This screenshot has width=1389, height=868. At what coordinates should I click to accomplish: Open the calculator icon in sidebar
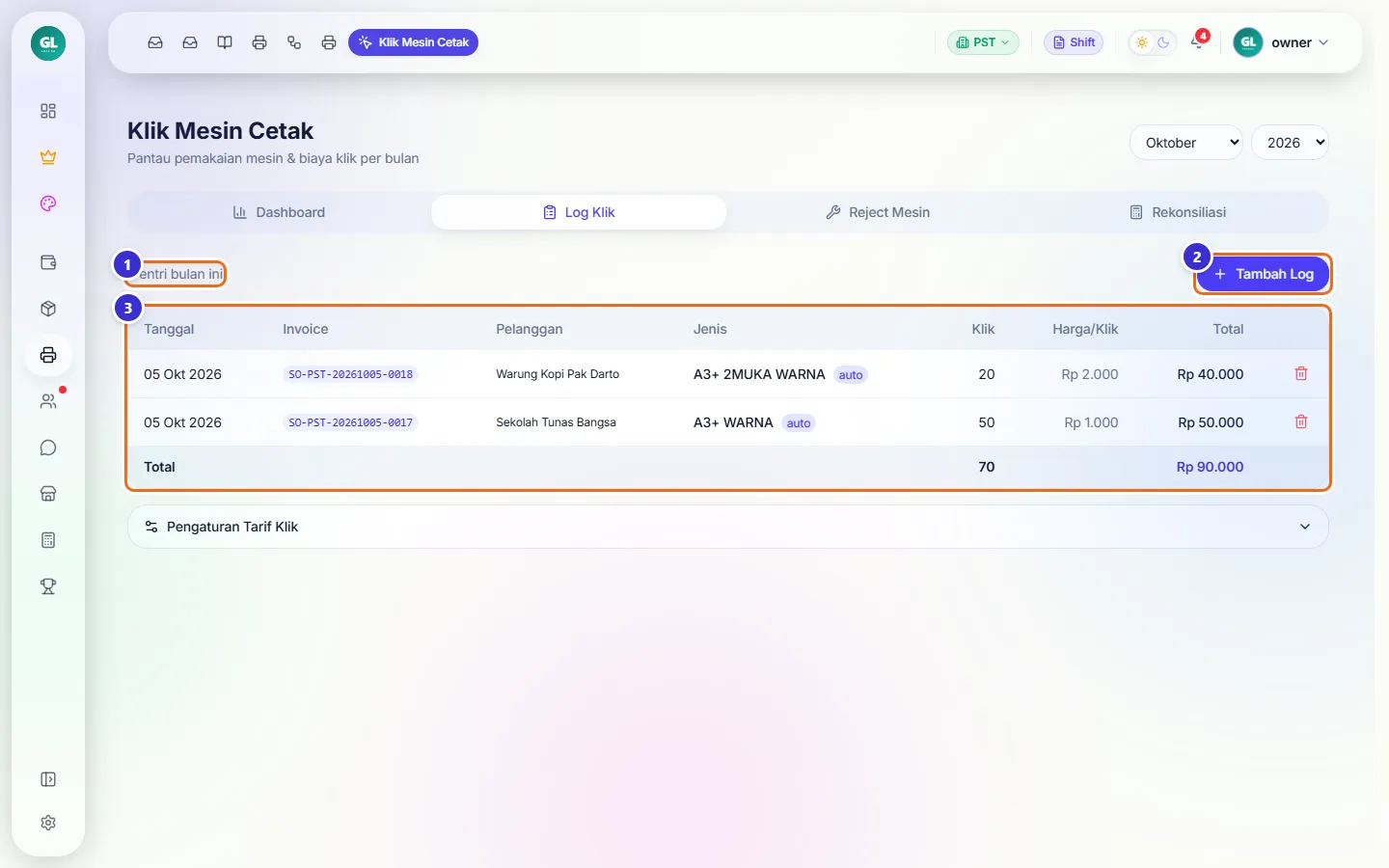click(x=48, y=540)
